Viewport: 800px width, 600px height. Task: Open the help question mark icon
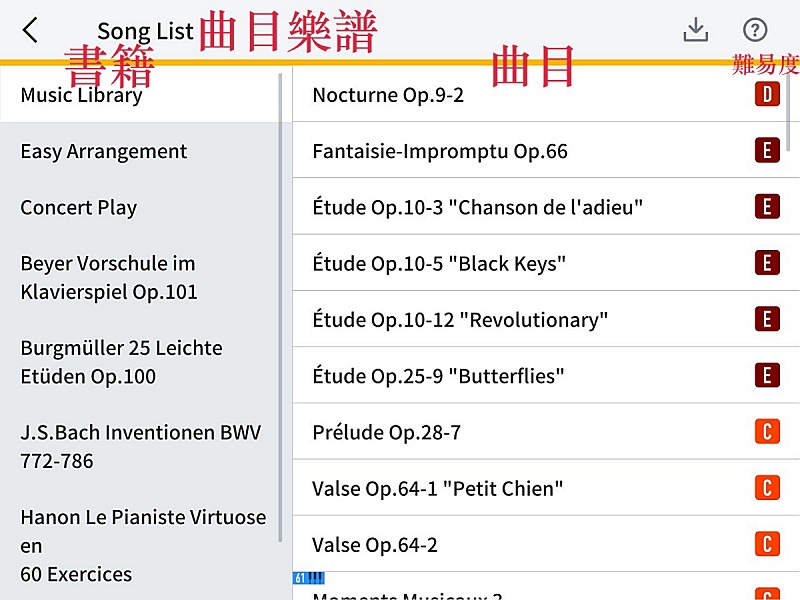[755, 31]
